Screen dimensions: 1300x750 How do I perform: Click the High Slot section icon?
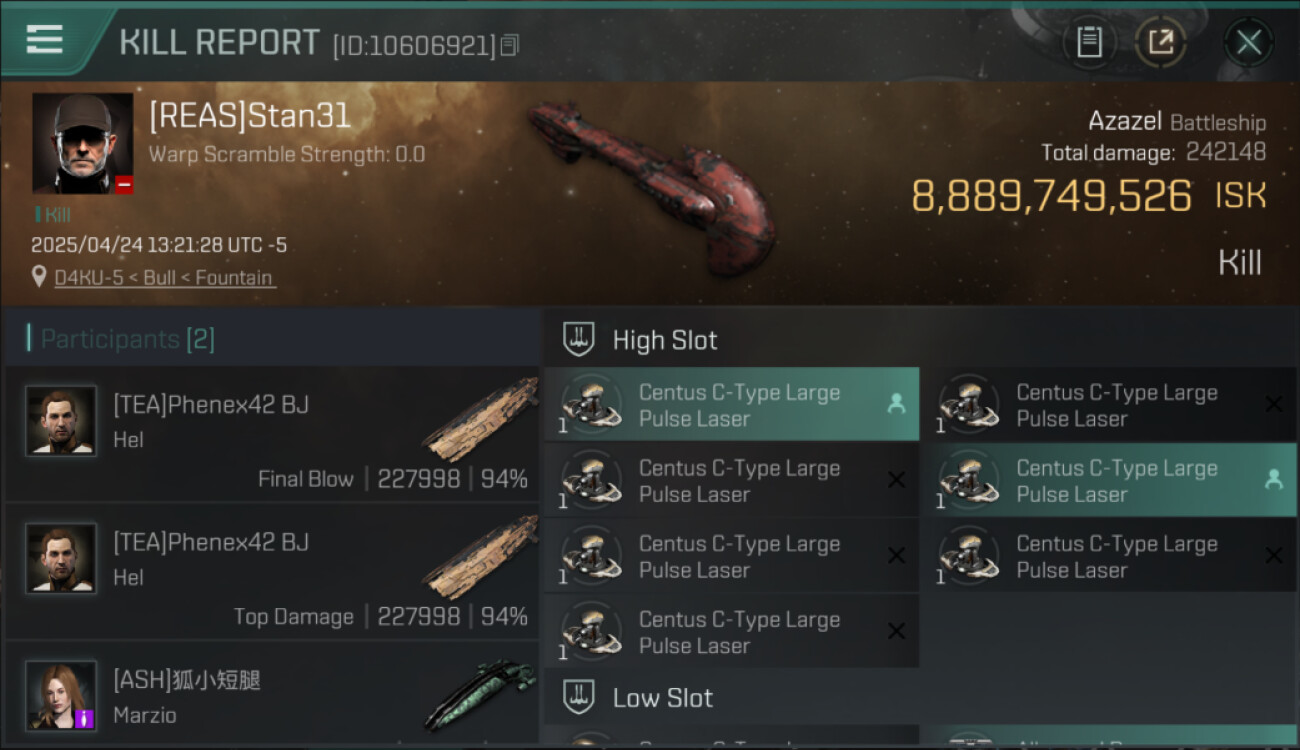point(579,339)
